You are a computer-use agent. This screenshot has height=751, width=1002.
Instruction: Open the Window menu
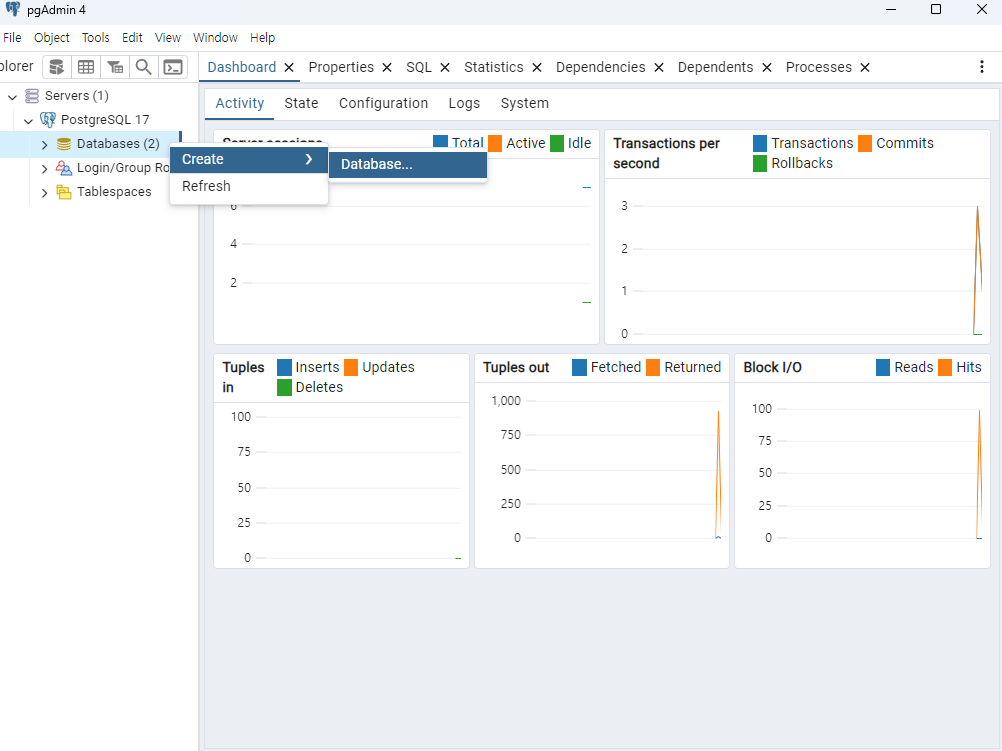pos(215,38)
